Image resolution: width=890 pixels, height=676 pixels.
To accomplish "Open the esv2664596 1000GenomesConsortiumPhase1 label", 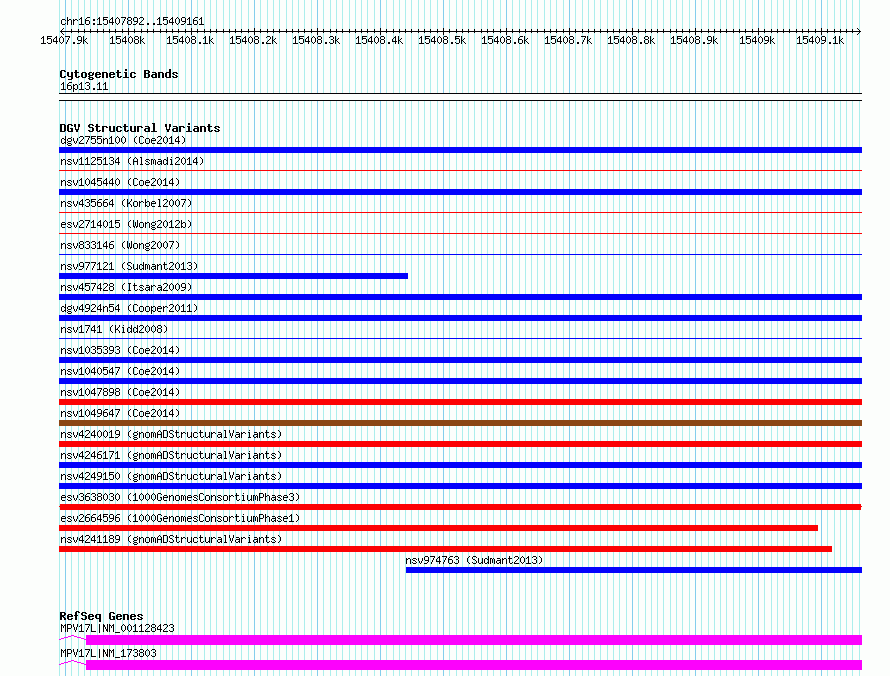I will [180, 518].
